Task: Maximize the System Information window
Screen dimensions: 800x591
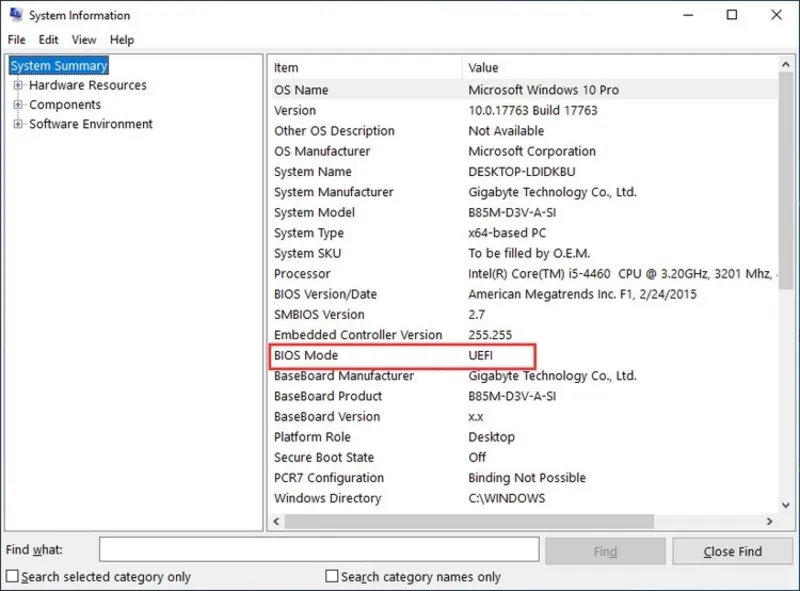Action: 732,15
